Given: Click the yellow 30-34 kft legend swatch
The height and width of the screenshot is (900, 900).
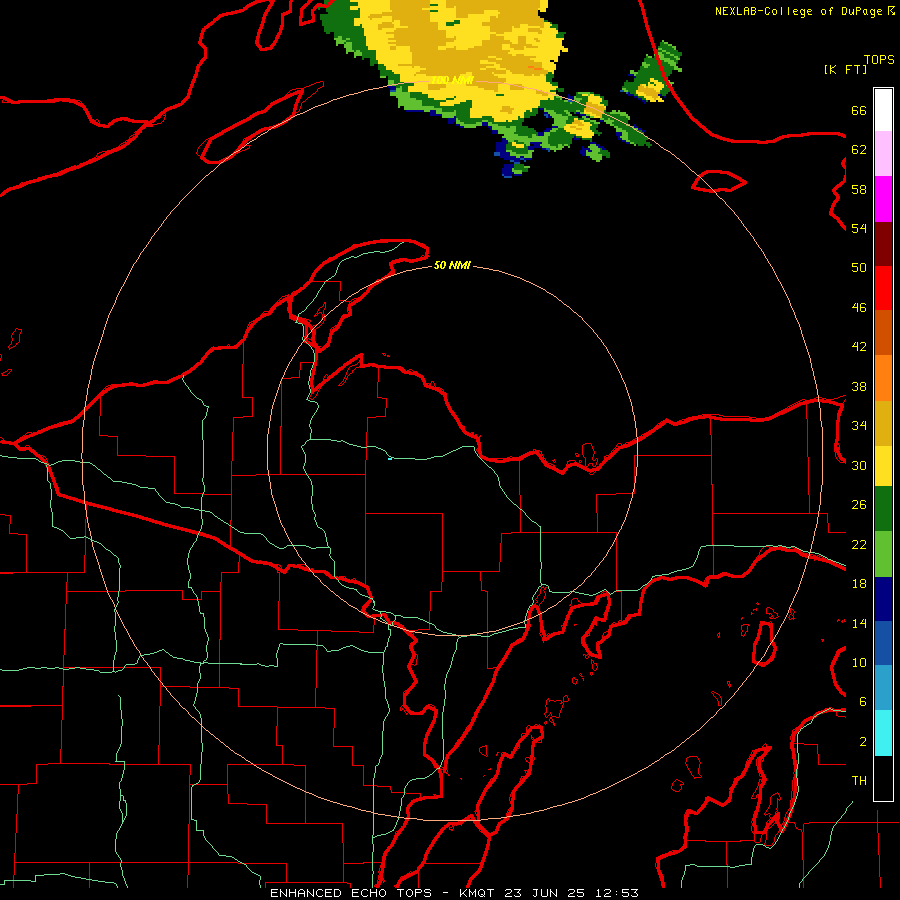Looking at the screenshot, I should point(883,466).
